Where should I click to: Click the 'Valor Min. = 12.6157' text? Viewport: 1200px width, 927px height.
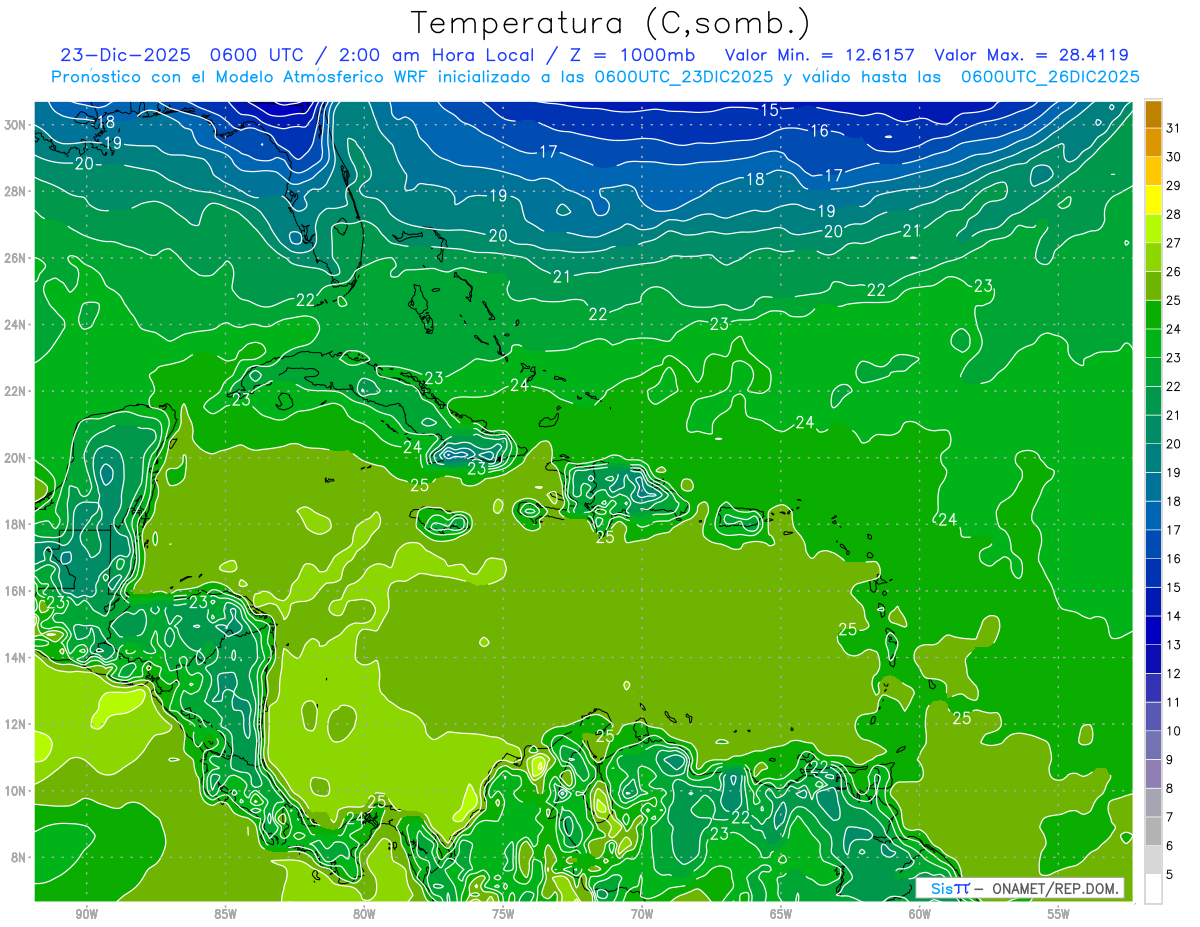(820, 55)
